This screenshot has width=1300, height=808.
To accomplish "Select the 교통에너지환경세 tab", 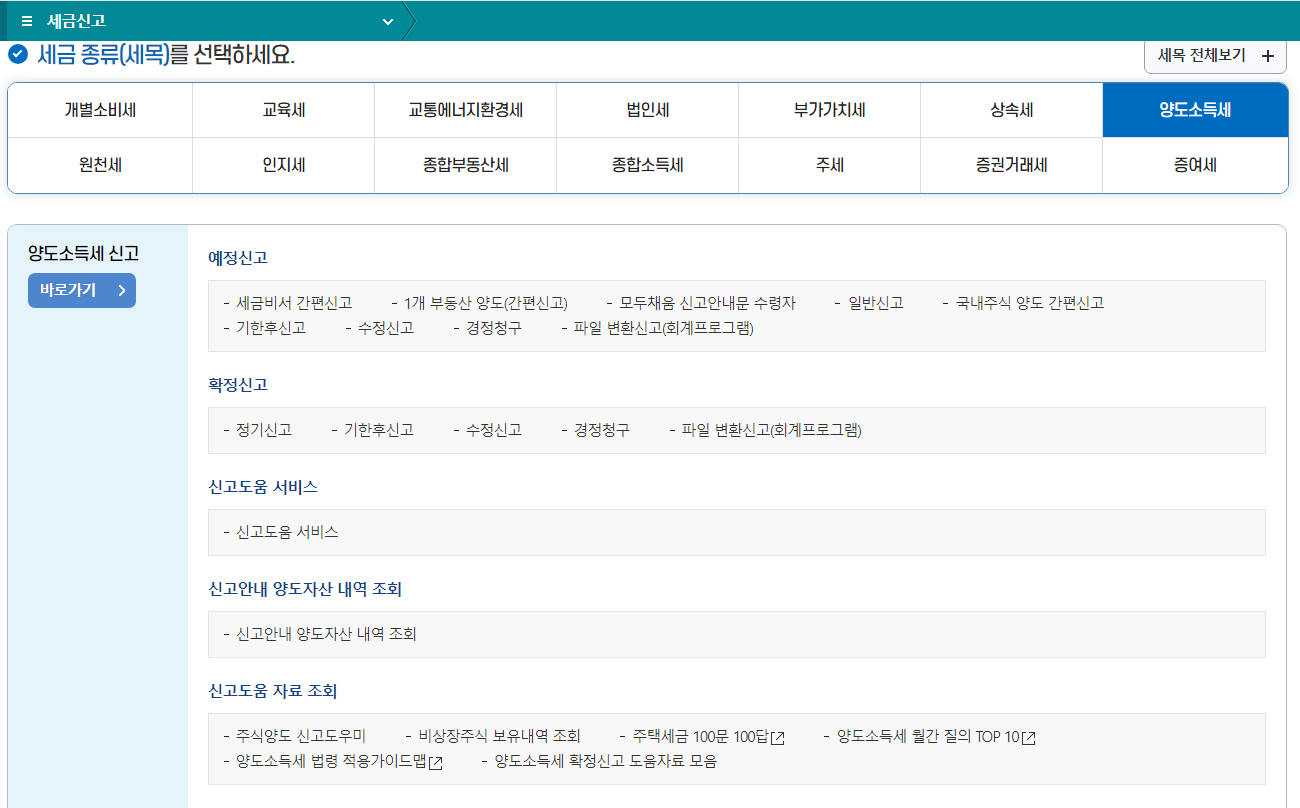I will [465, 110].
